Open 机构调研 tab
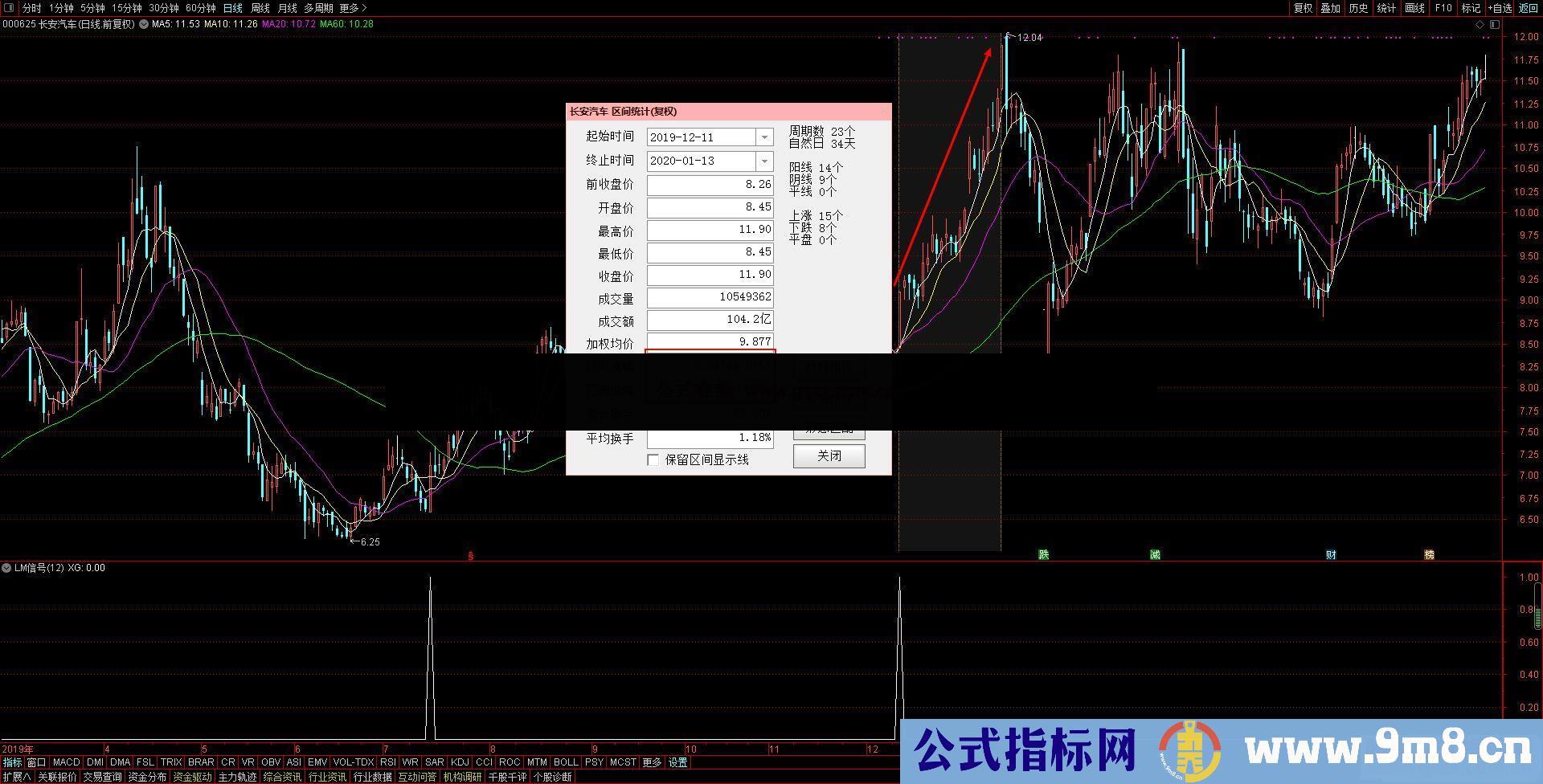 pyautogui.click(x=462, y=777)
